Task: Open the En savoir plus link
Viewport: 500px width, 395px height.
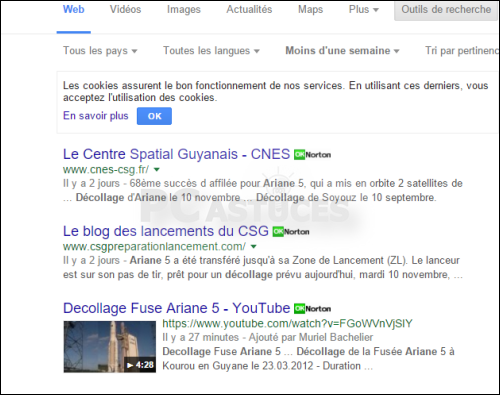Action: pos(96,116)
